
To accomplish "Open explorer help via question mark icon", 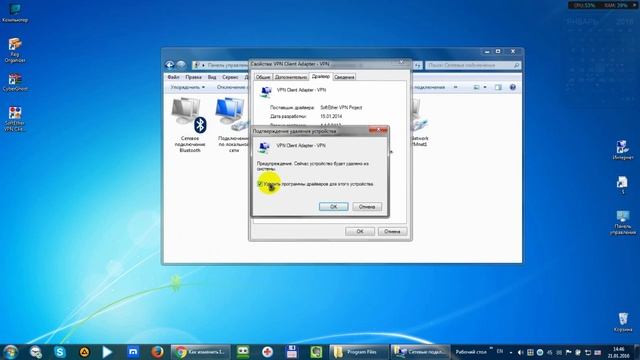I will [513, 87].
